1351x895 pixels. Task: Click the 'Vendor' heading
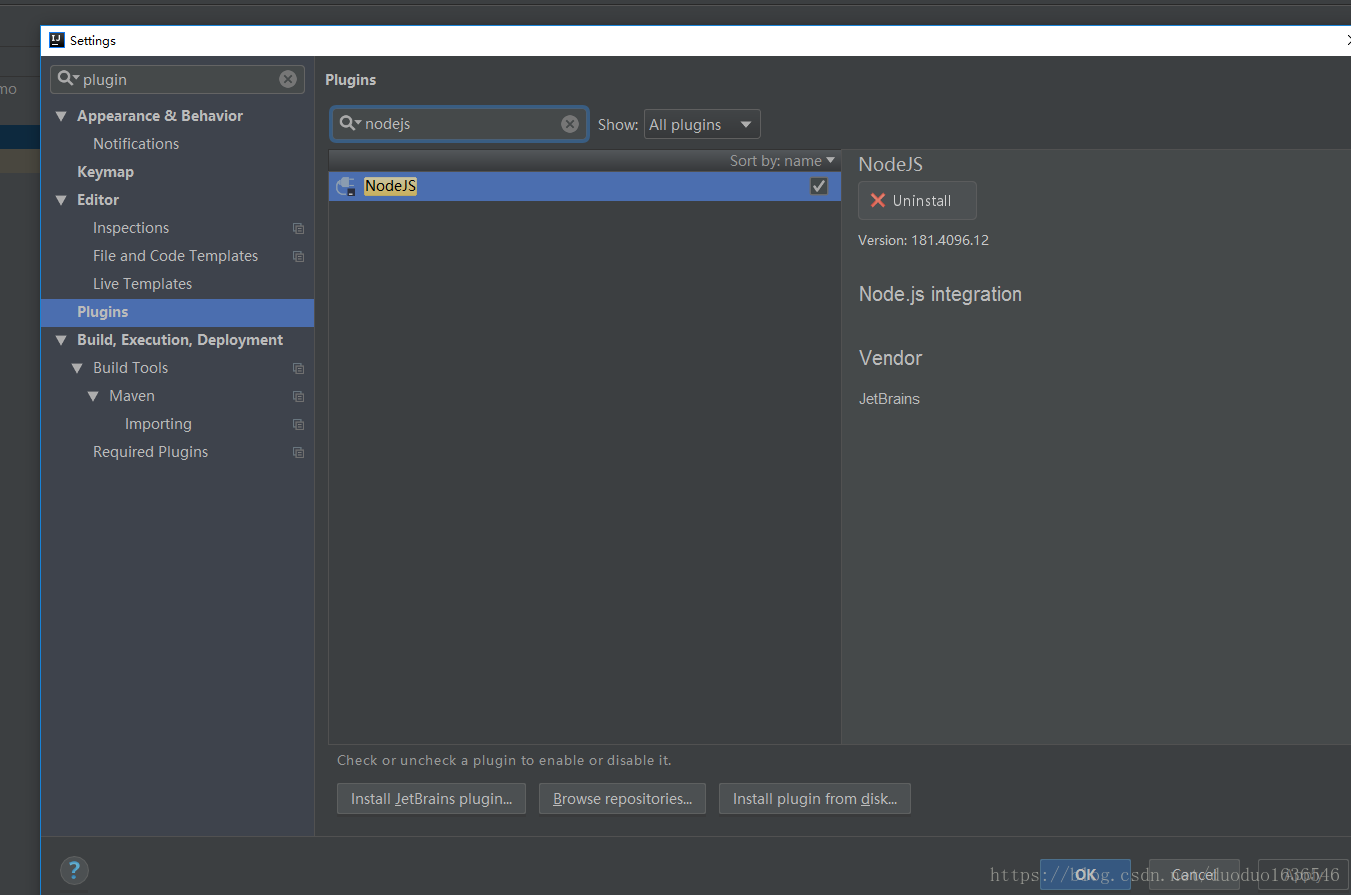(x=890, y=358)
